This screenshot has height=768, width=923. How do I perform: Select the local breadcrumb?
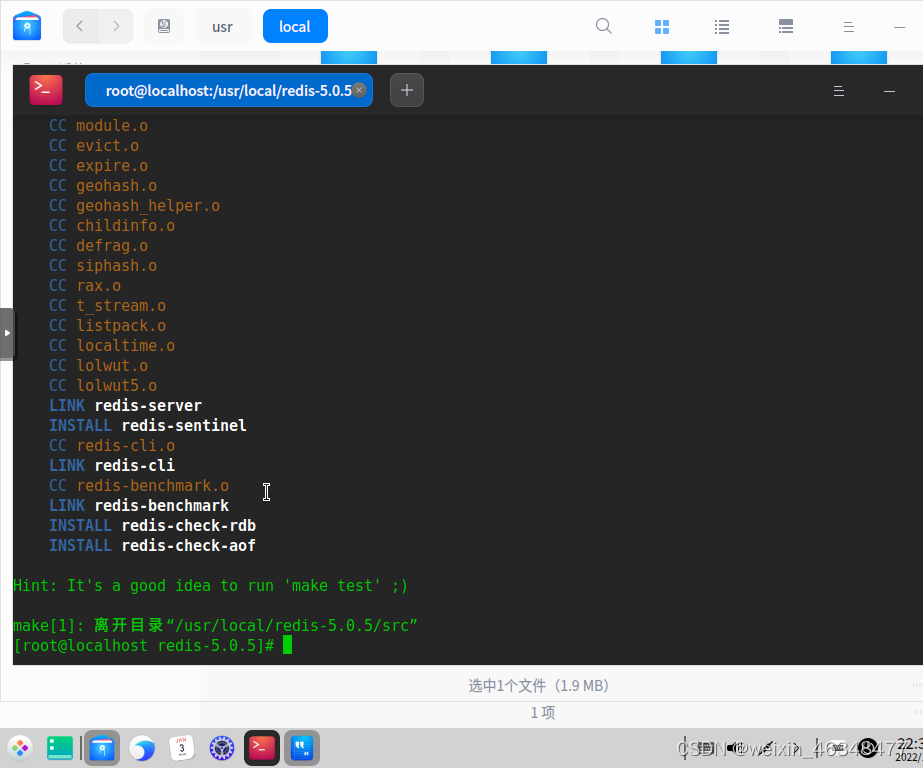[x=295, y=26]
